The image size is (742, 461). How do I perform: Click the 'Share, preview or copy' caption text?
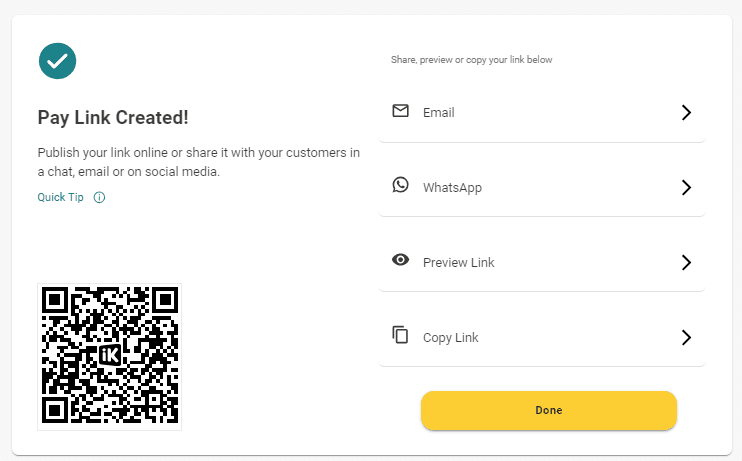pos(471,60)
